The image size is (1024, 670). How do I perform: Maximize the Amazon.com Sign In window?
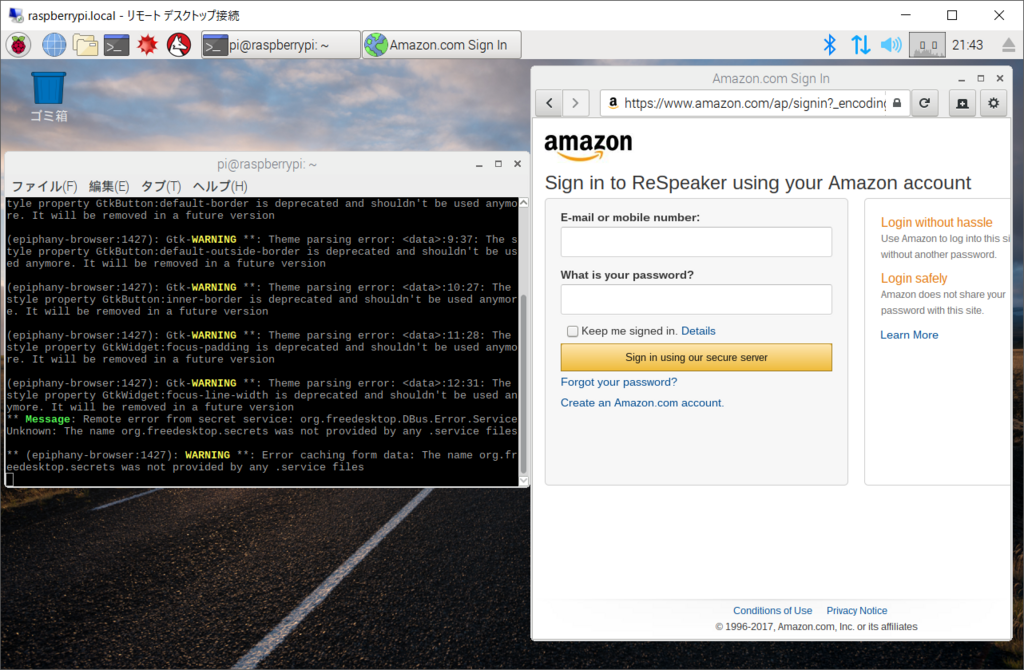[980, 78]
